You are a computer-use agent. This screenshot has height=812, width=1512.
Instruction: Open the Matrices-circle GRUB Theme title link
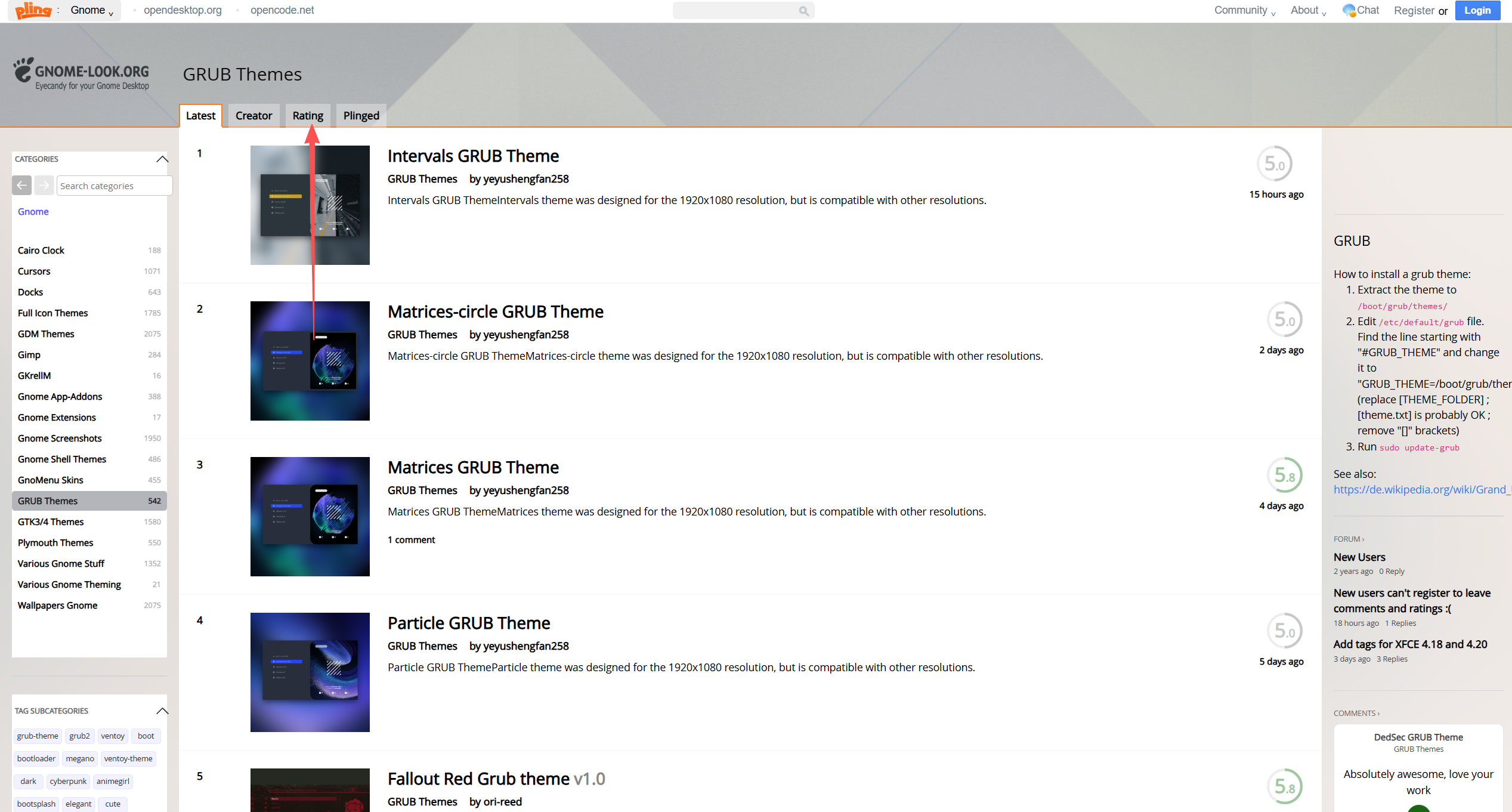pyautogui.click(x=495, y=311)
